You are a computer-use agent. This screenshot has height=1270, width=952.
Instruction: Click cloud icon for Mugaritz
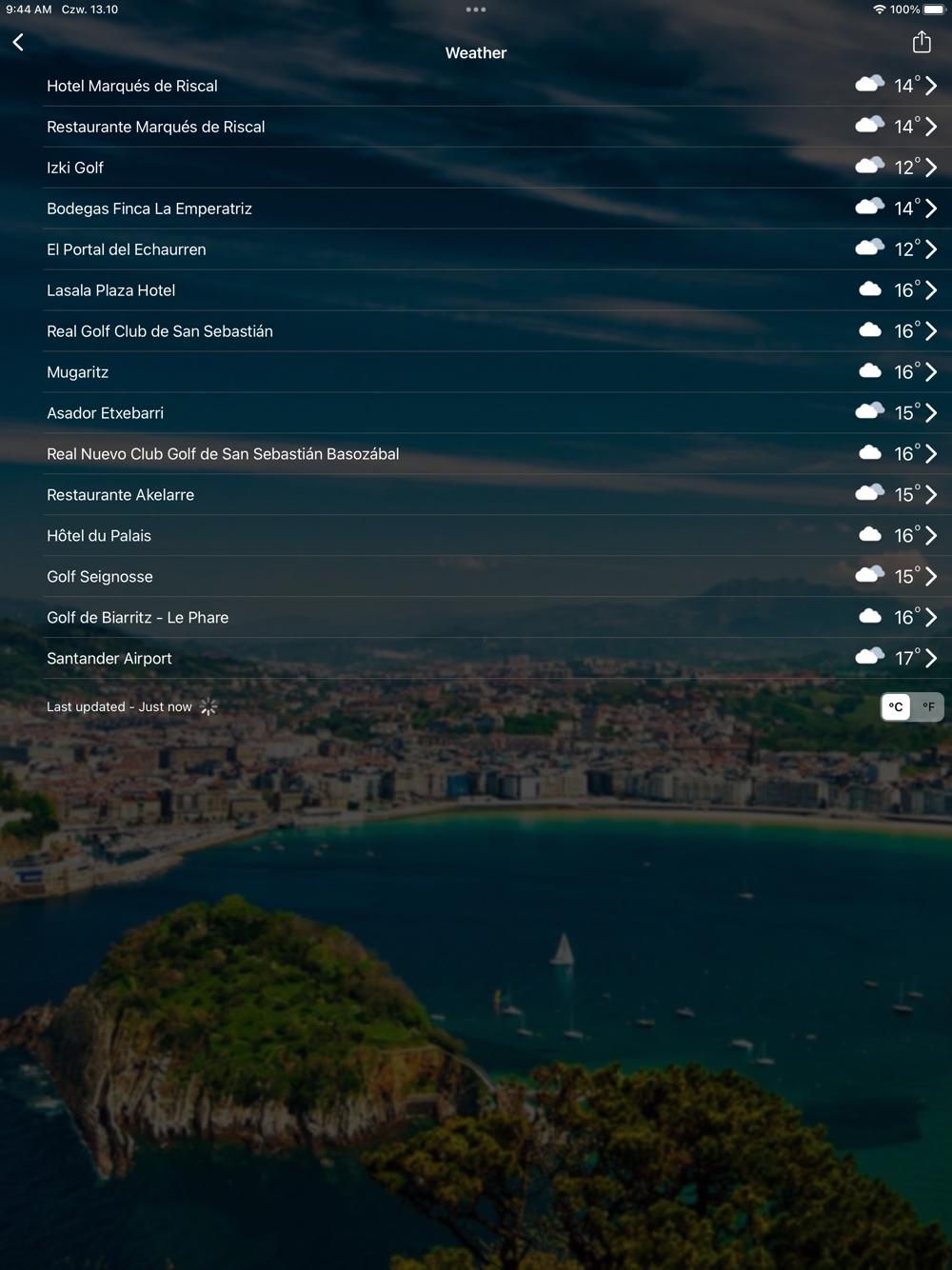pos(870,371)
